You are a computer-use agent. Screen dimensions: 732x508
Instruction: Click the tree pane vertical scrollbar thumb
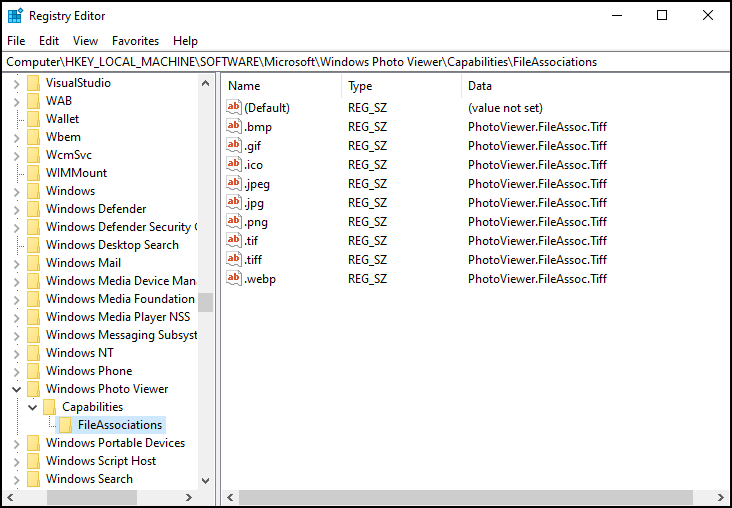click(x=205, y=302)
